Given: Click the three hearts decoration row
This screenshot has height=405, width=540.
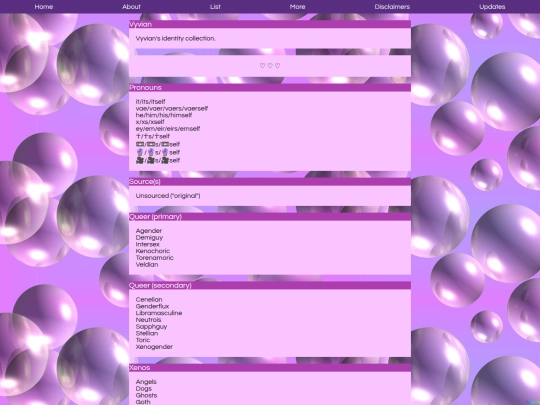Looking at the screenshot, I should click(270, 65).
